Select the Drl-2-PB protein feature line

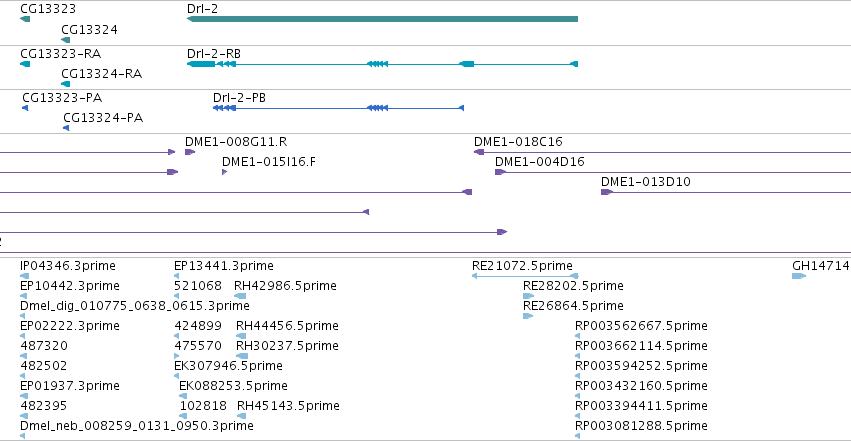(x=338, y=108)
